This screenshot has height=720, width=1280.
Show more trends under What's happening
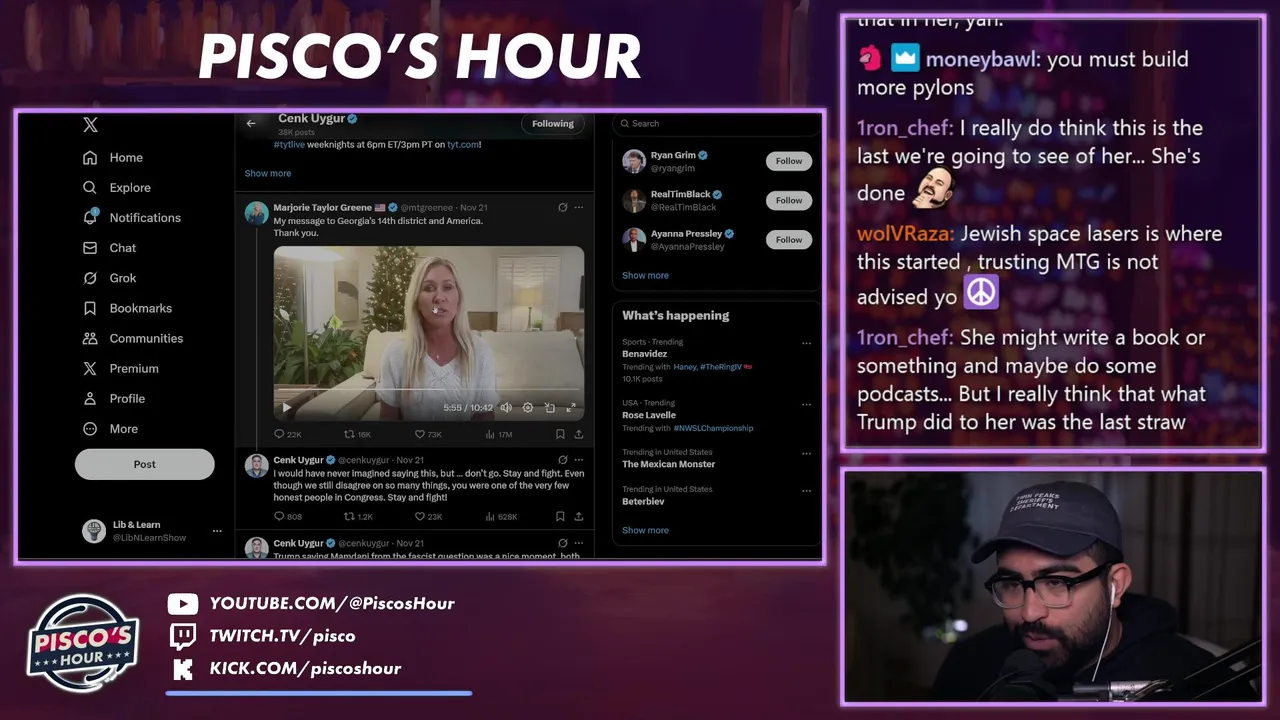tap(645, 530)
